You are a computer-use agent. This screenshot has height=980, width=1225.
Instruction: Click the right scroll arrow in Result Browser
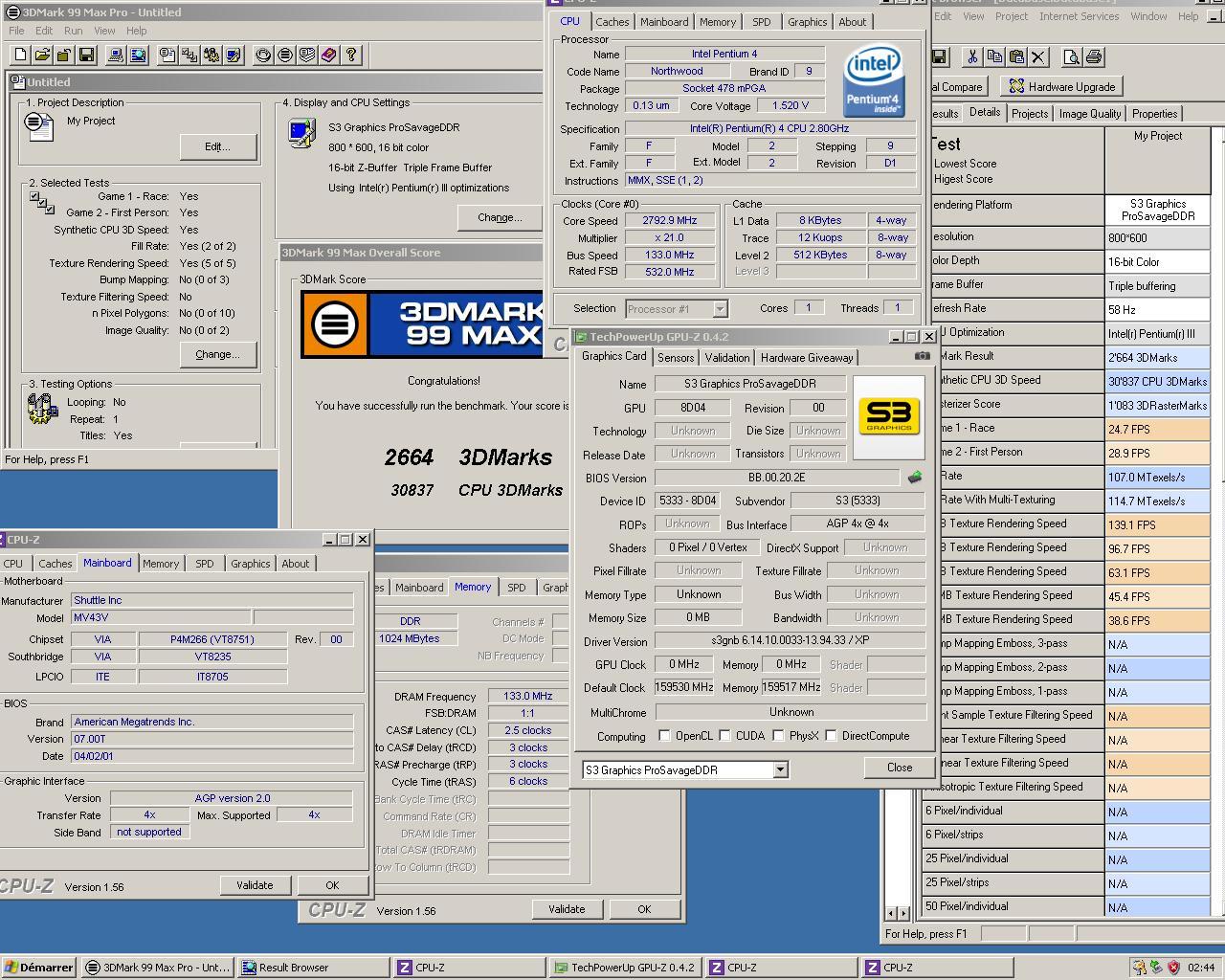coord(903,913)
